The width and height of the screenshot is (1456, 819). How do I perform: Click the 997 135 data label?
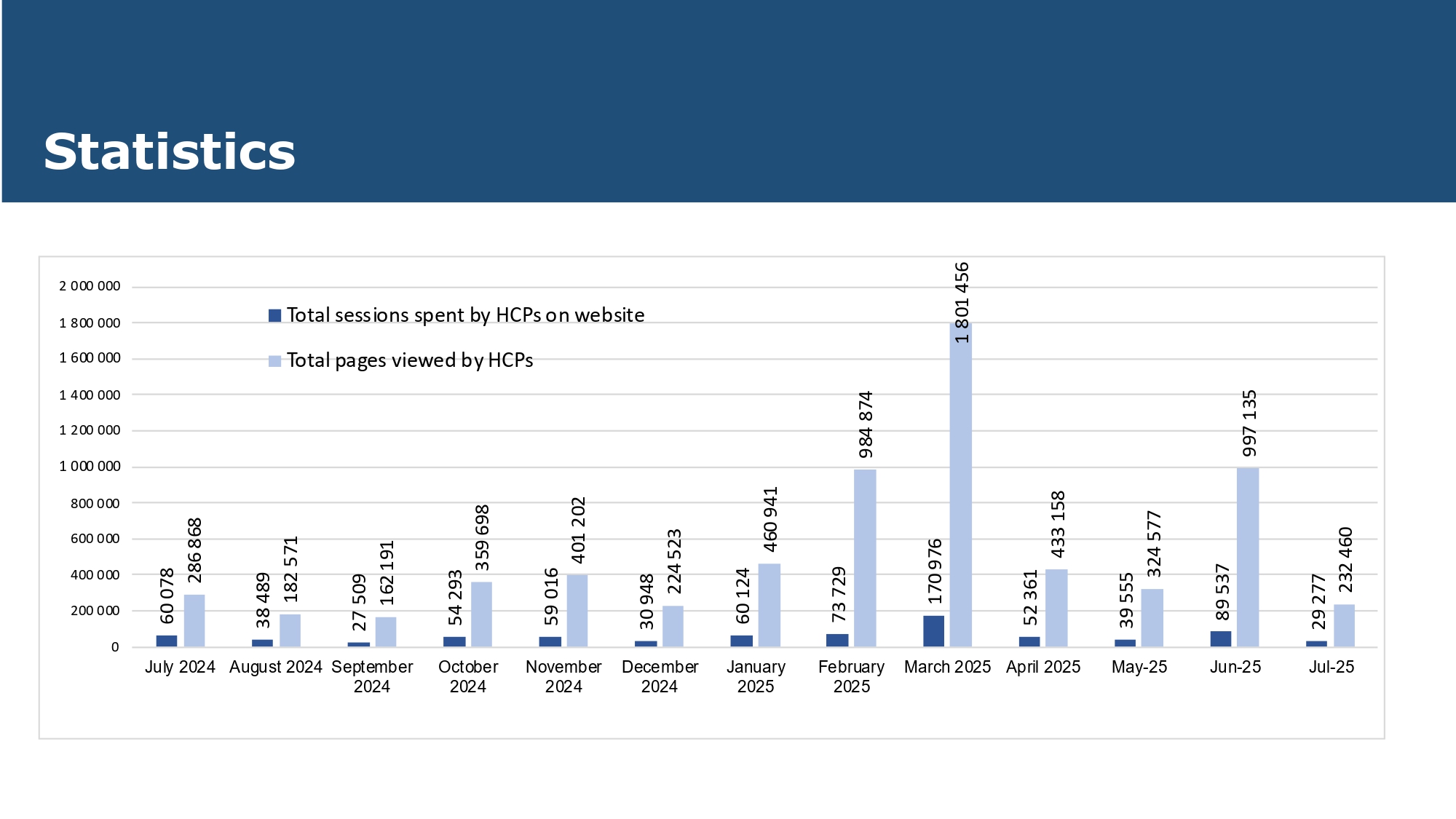pos(1249,424)
